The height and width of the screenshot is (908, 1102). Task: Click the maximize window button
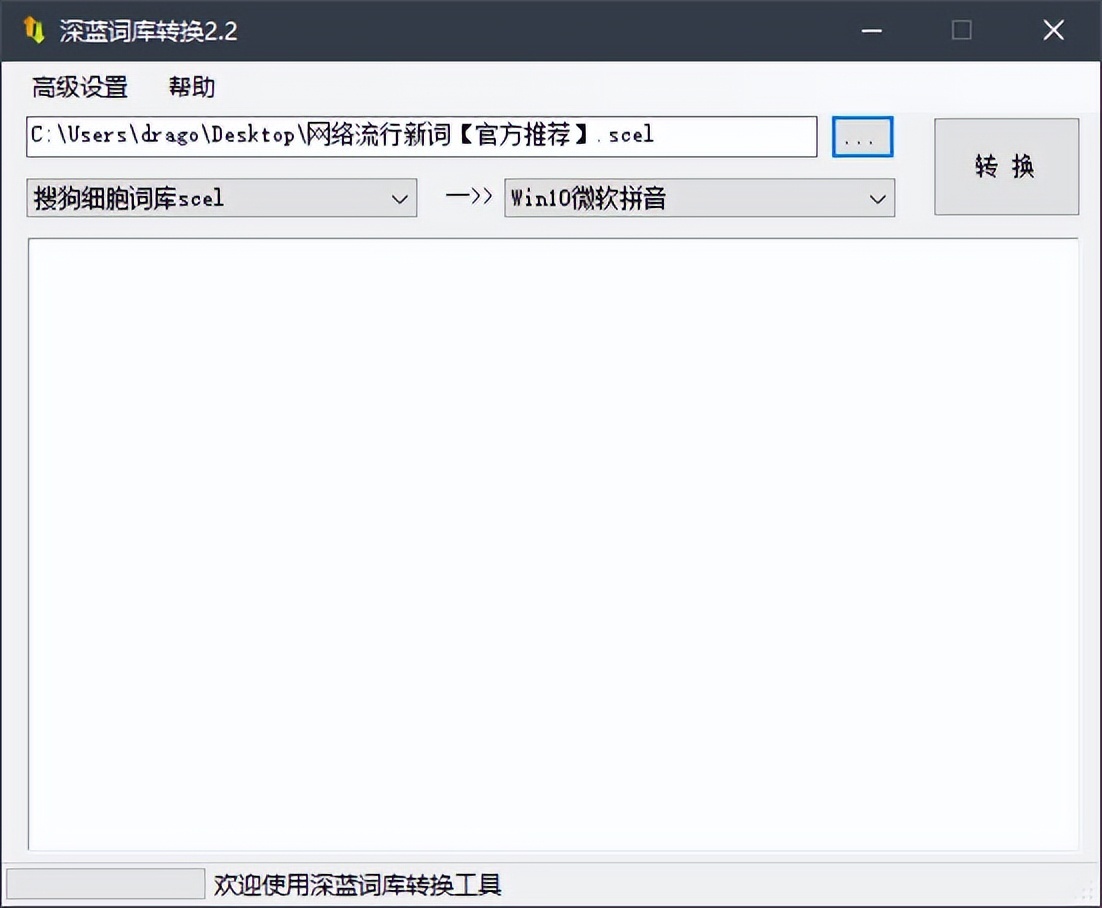tap(961, 30)
